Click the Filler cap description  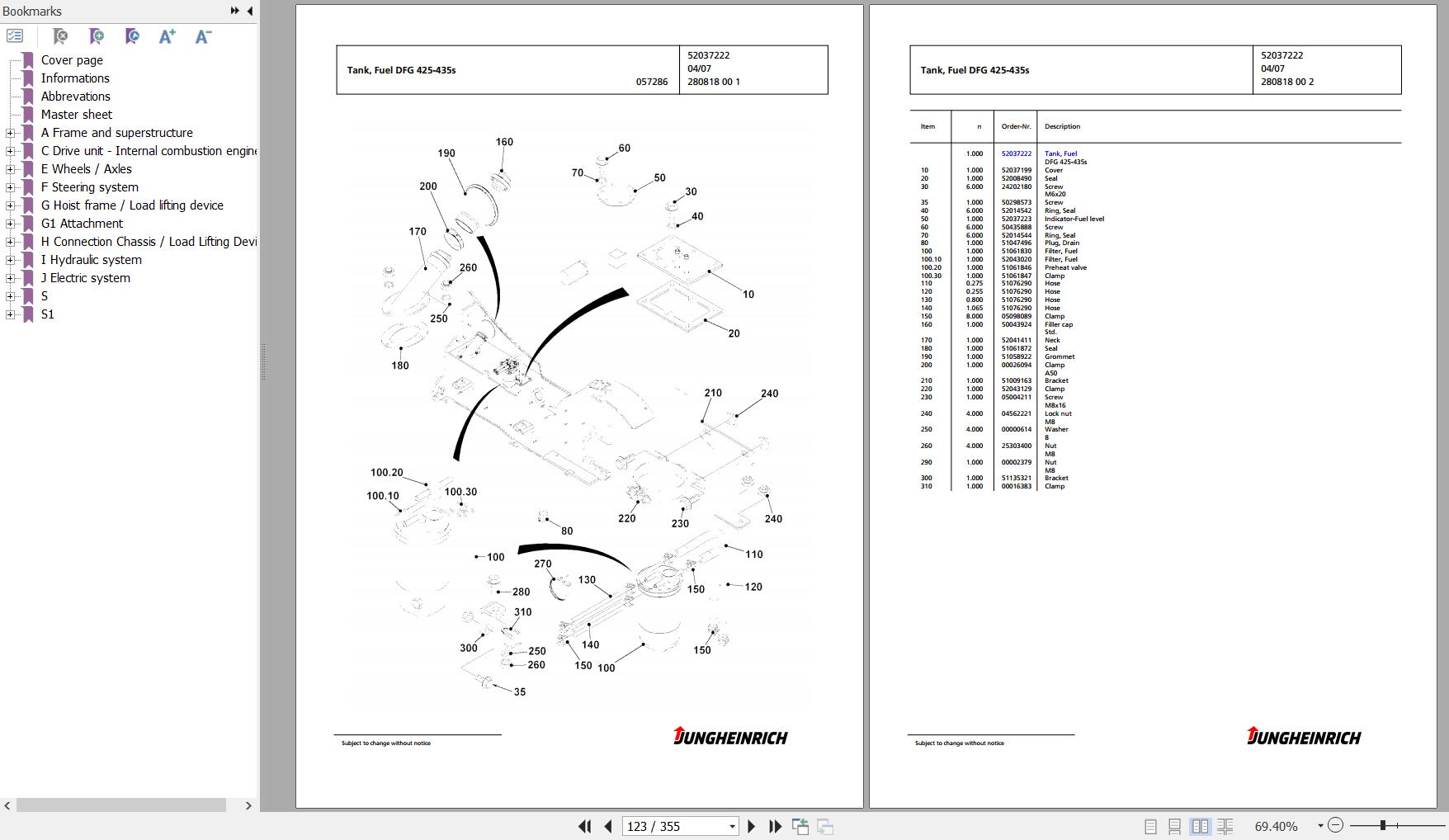(1059, 324)
